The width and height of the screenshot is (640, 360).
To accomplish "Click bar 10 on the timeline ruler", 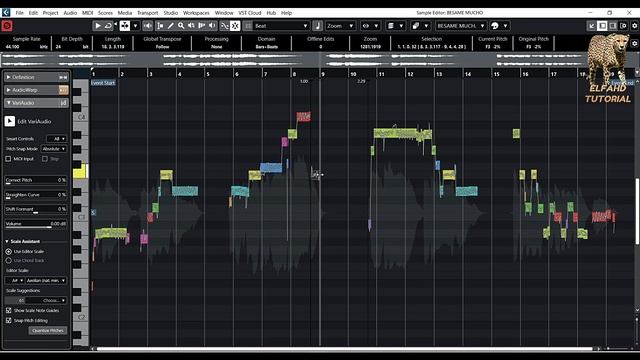I will coord(353,74).
